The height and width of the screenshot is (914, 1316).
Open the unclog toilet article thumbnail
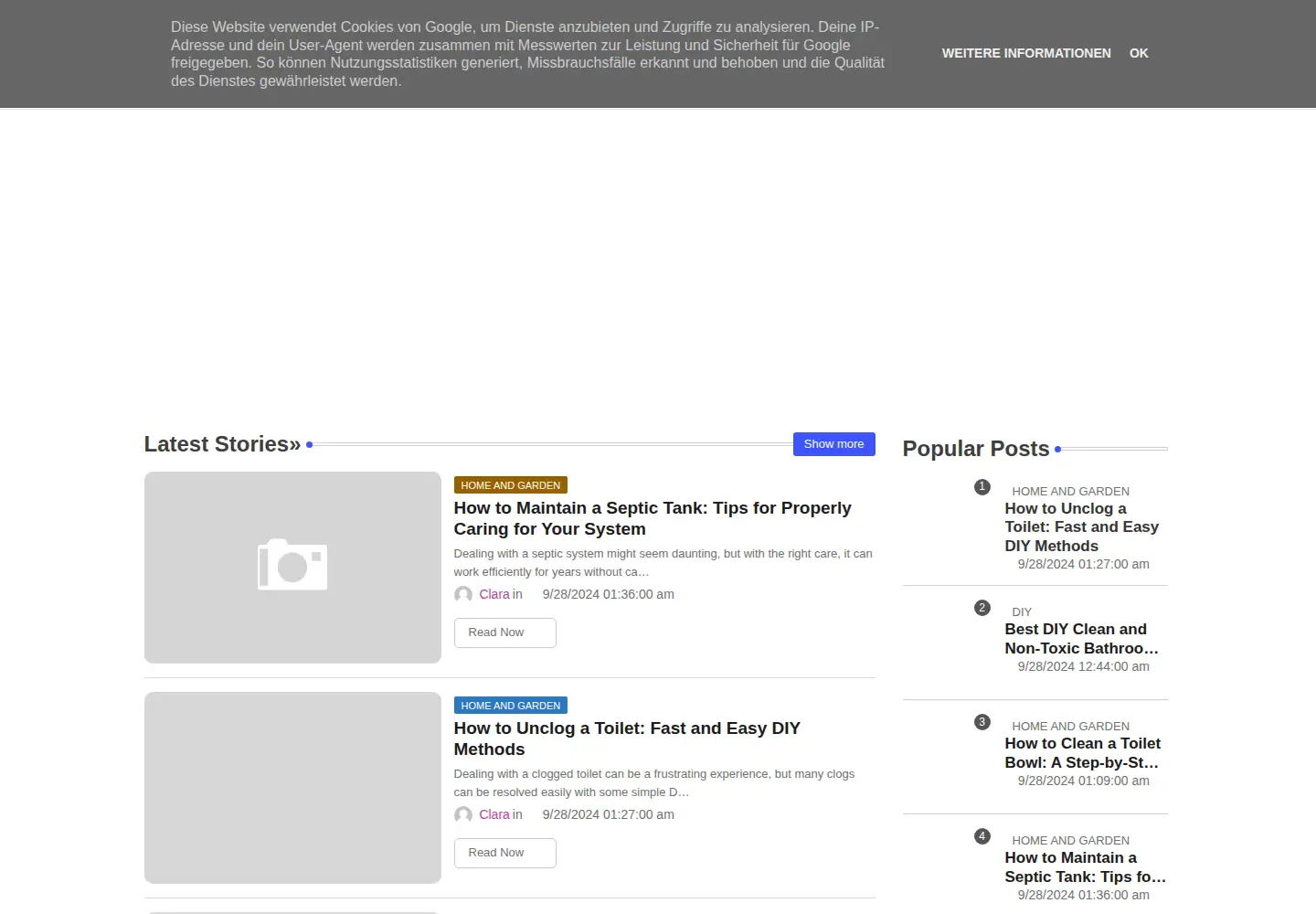click(292, 788)
